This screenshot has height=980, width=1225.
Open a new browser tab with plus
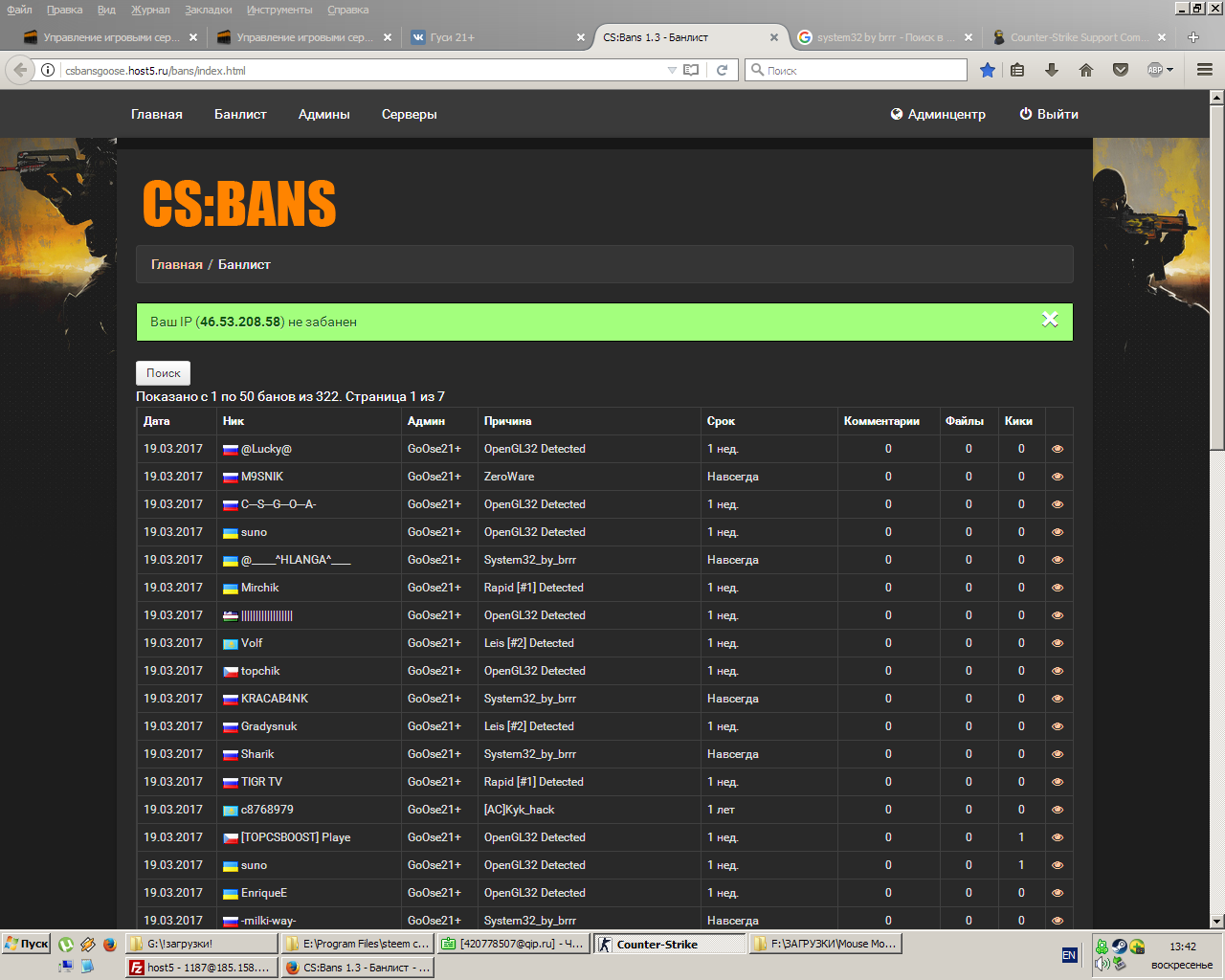coord(1193,37)
